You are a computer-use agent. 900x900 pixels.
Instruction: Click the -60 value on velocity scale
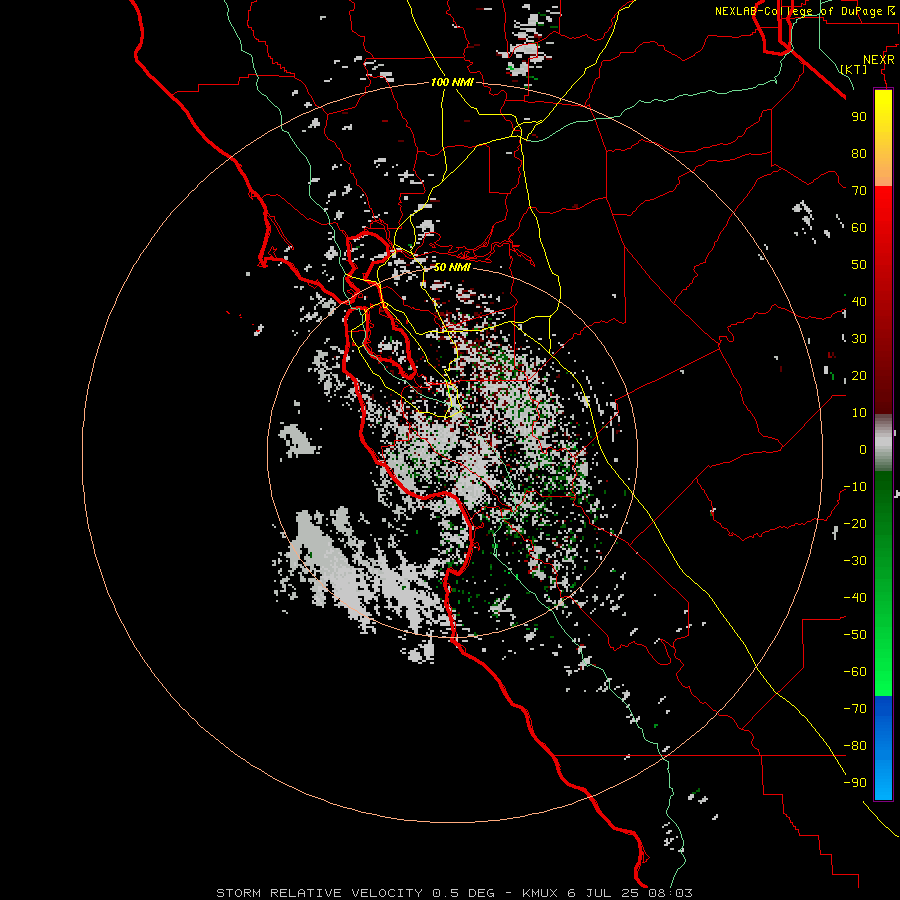tap(855, 672)
